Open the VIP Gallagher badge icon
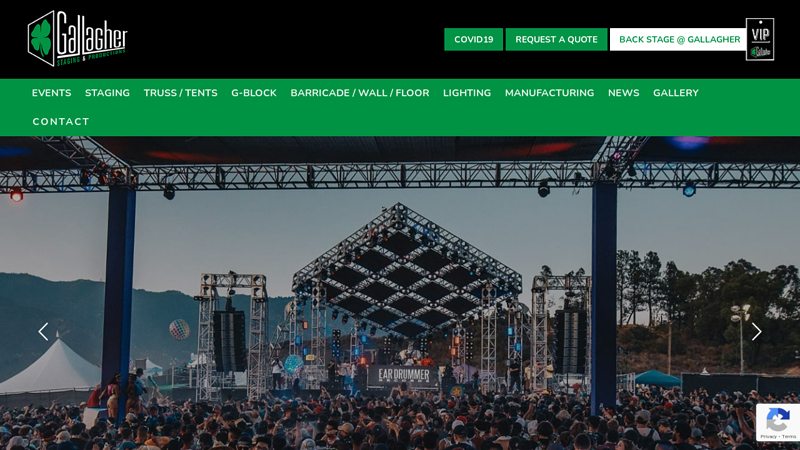Screen dimensions: 800x450 pos(760,39)
